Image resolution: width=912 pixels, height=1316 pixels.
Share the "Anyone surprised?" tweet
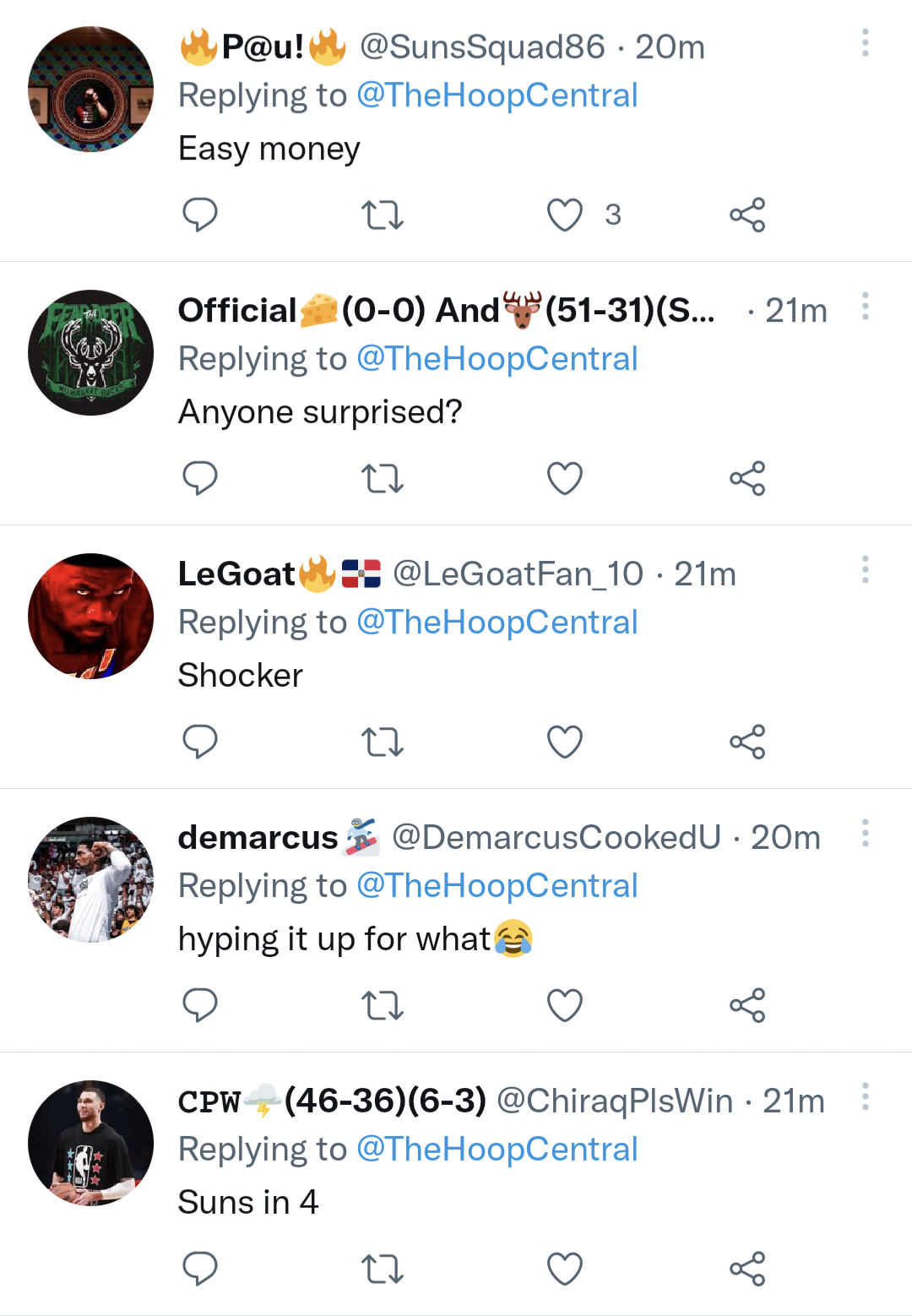pyautogui.click(x=747, y=478)
